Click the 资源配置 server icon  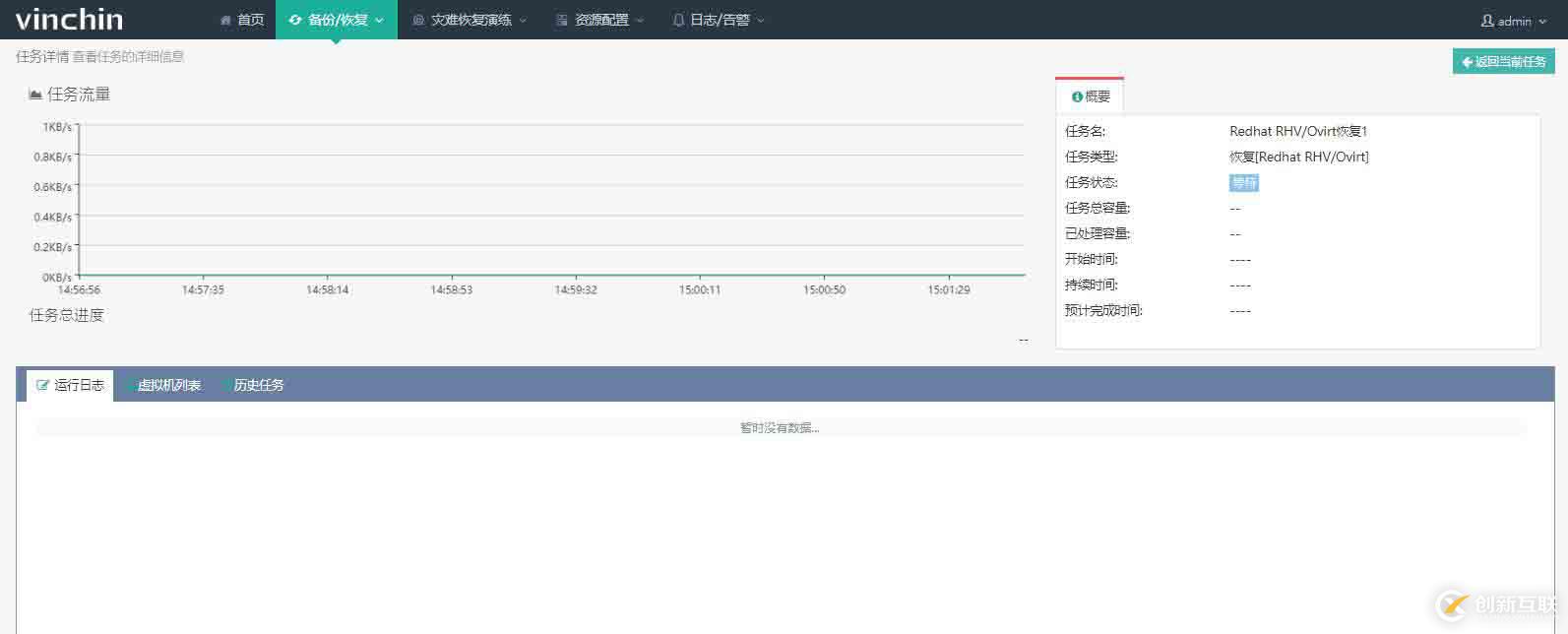562,20
